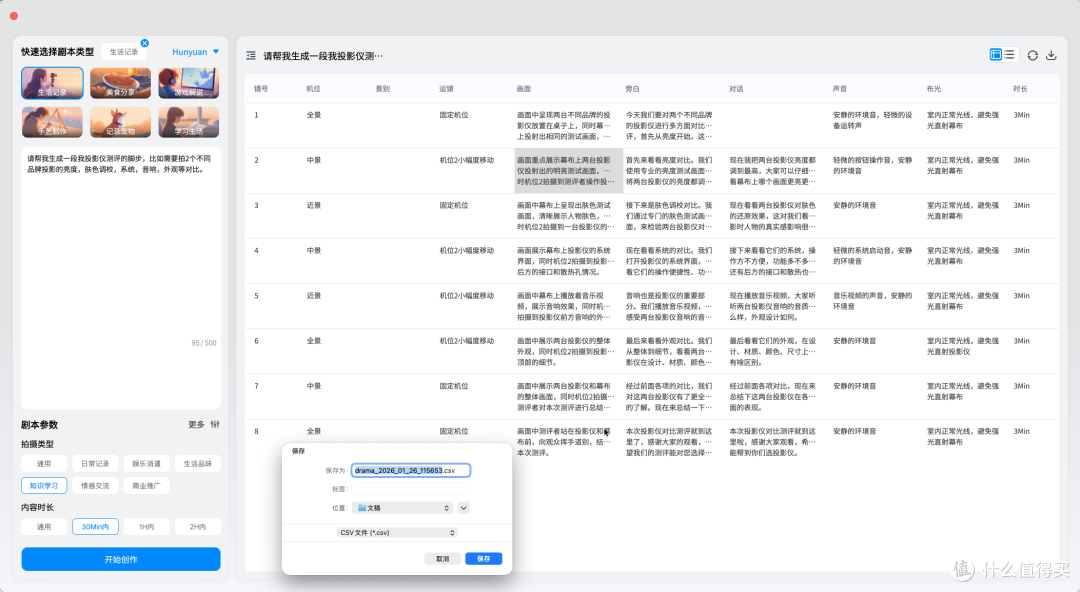Click the 景别 column header

[x=382, y=89]
